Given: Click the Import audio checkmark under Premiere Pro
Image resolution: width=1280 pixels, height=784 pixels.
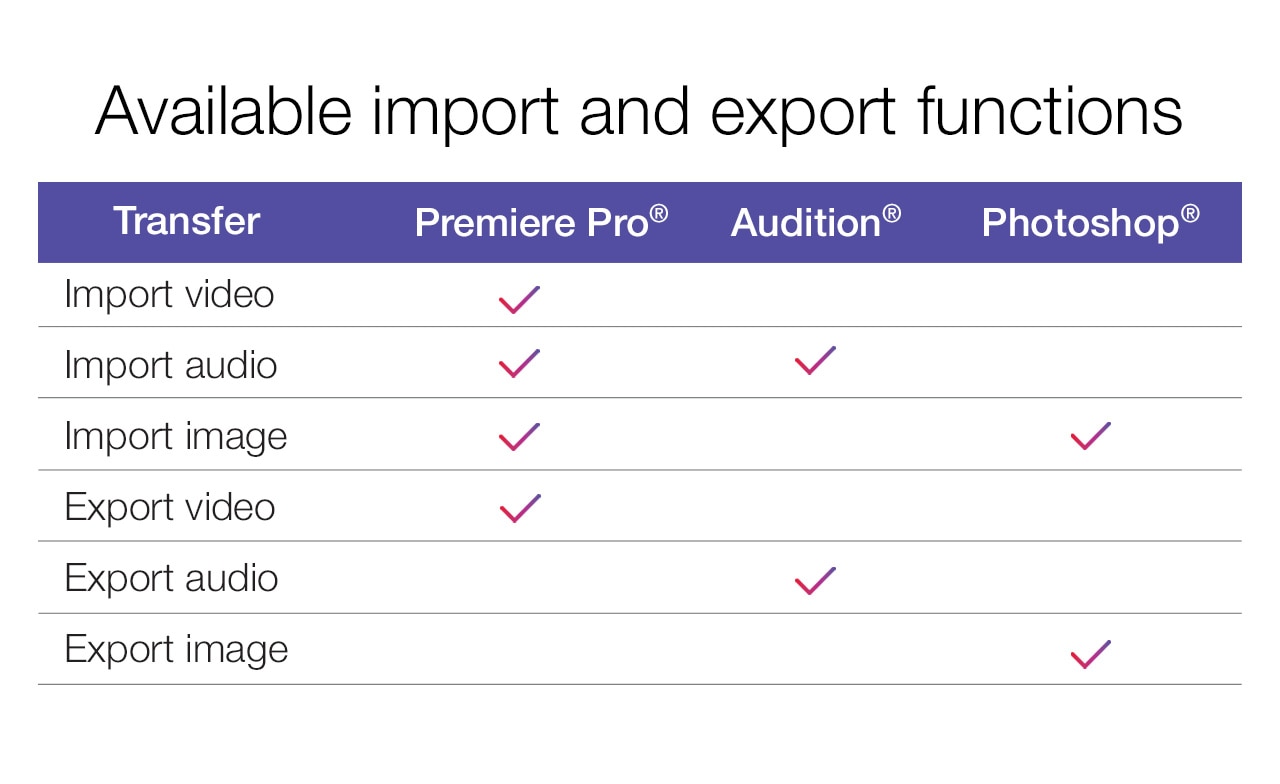Looking at the screenshot, I should click(x=519, y=363).
